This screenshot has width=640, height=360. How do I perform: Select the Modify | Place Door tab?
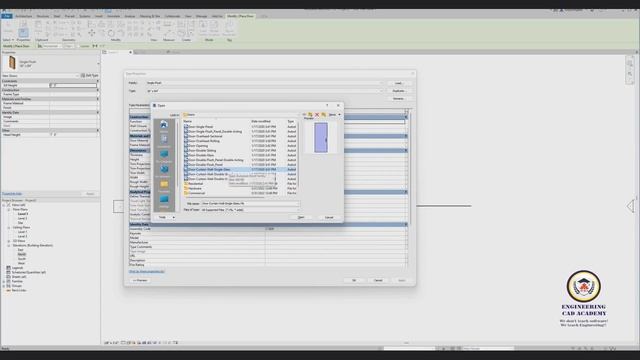click(x=240, y=16)
